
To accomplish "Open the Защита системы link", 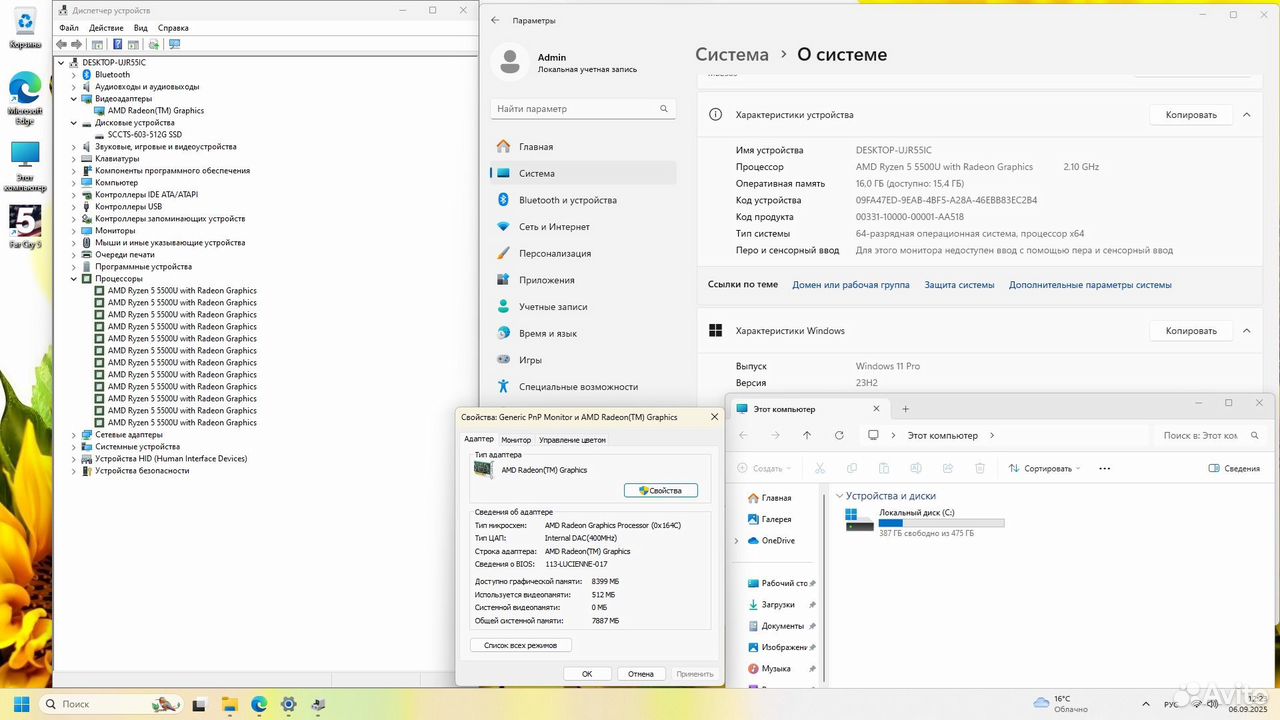I will coord(959,285).
